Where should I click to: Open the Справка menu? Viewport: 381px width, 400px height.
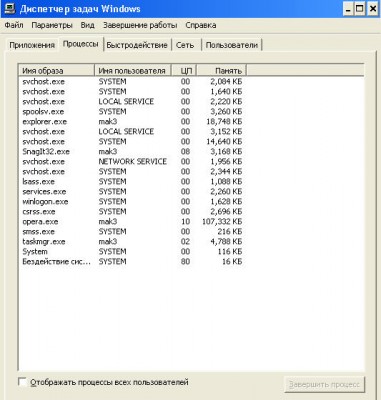point(201,25)
